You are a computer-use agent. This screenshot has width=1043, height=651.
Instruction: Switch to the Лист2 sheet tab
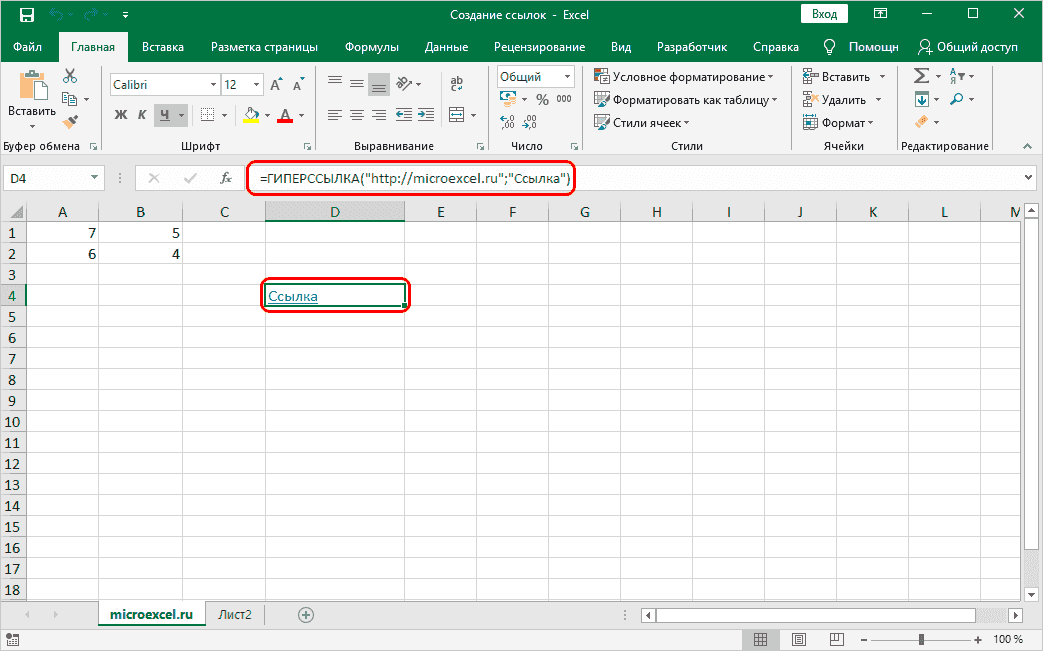pos(235,615)
